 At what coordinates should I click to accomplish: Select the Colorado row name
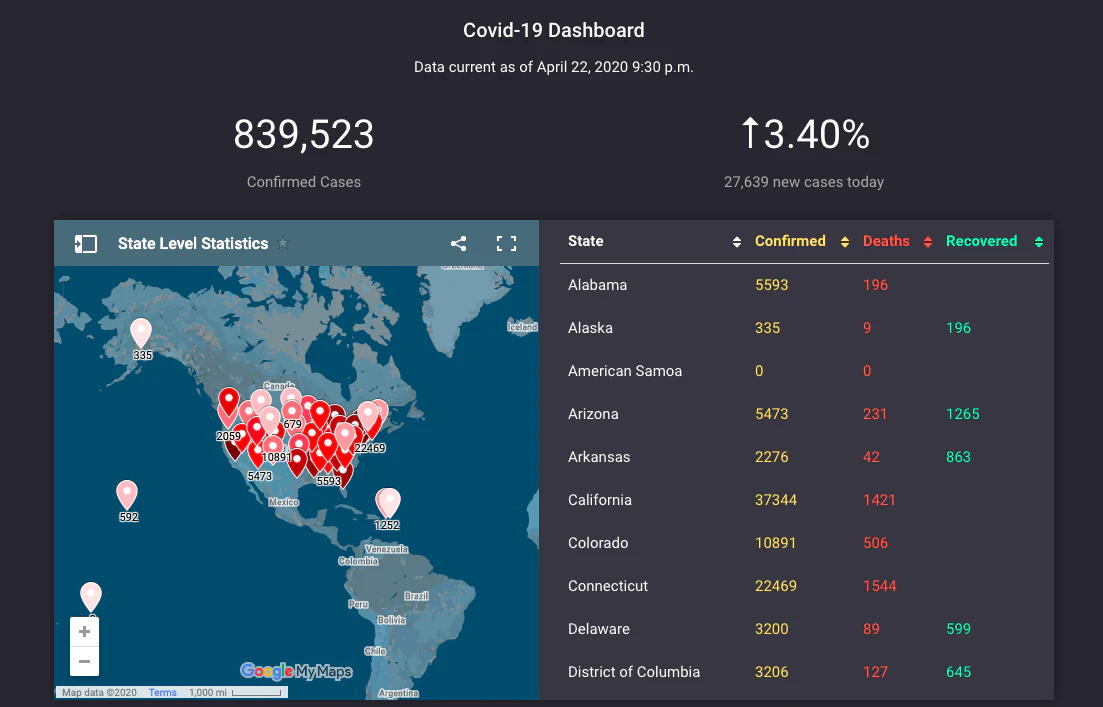(598, 542)
